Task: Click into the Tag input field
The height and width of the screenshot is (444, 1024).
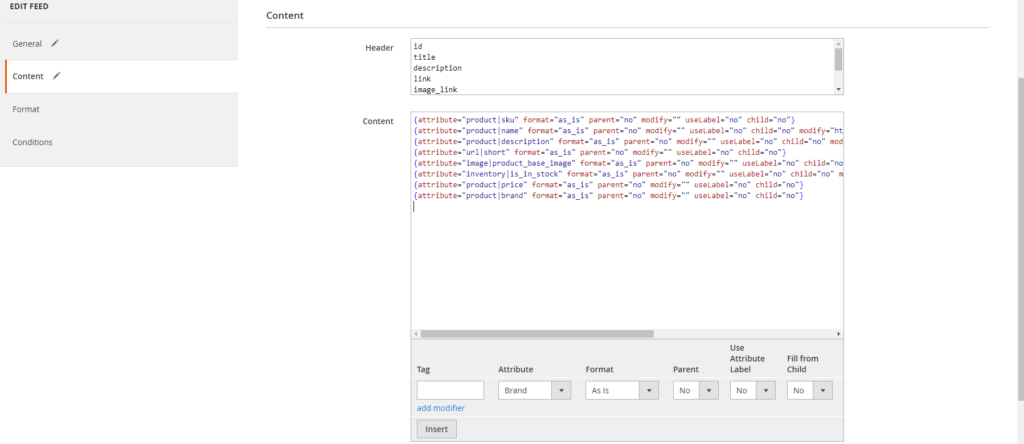Action: click(x=450, y=391)
